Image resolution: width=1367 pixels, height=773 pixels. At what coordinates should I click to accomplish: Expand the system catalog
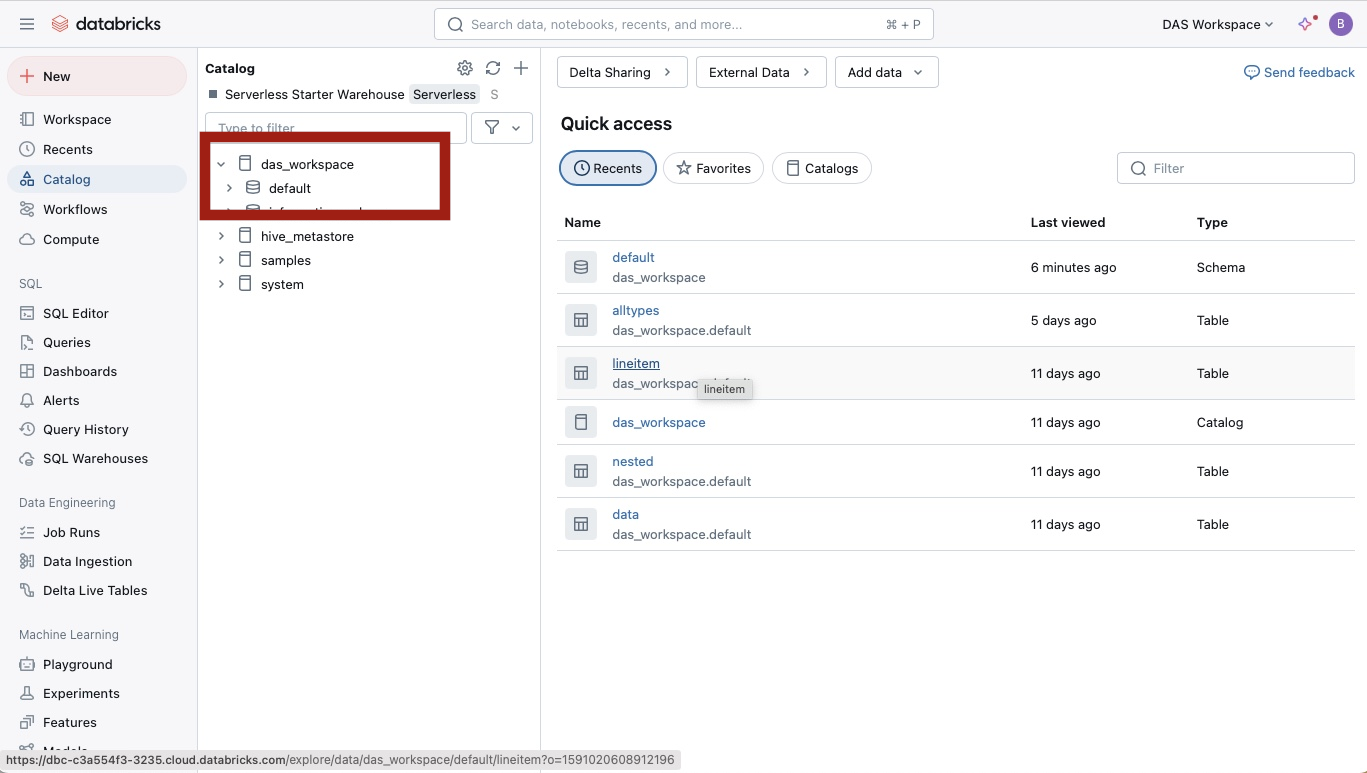(x=221, y=284)
